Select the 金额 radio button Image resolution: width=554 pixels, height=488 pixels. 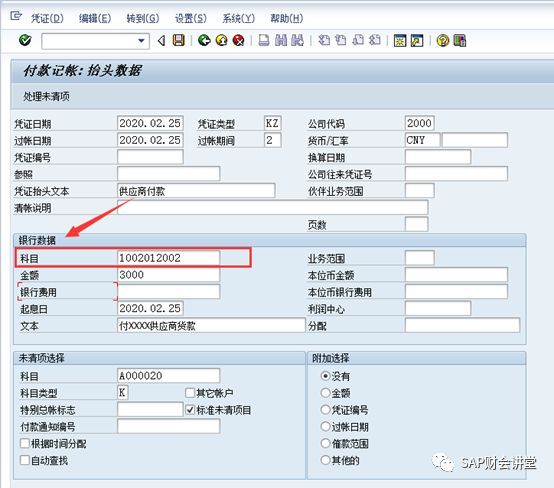(x=325, y=393)
